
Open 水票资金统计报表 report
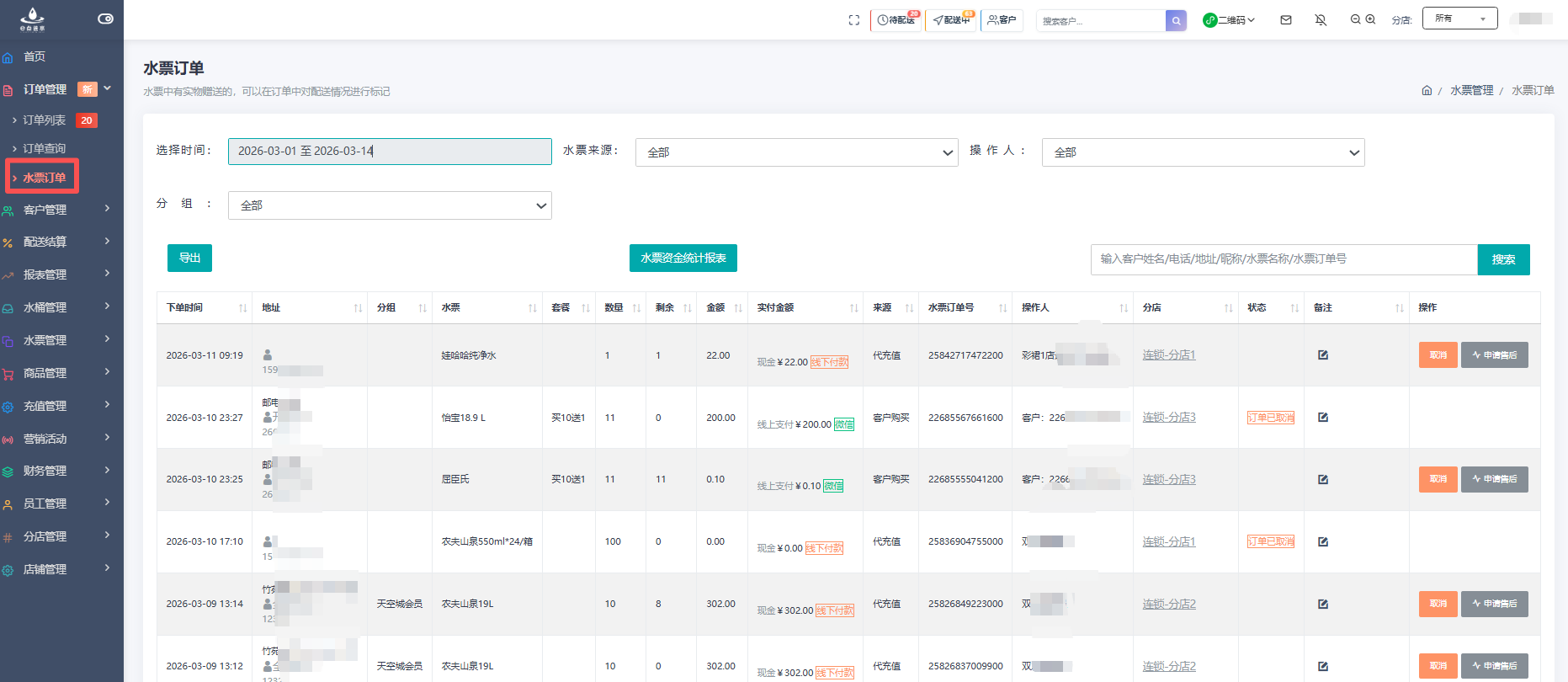tap(683, 258)
